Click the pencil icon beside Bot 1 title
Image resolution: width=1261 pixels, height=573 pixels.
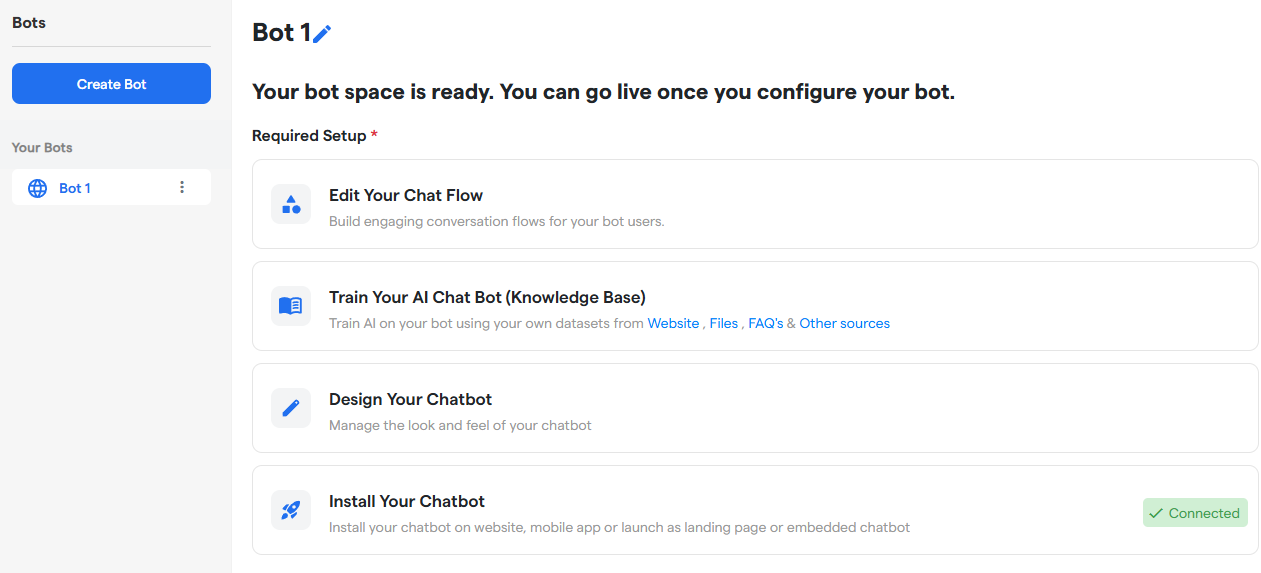[322, 34]
